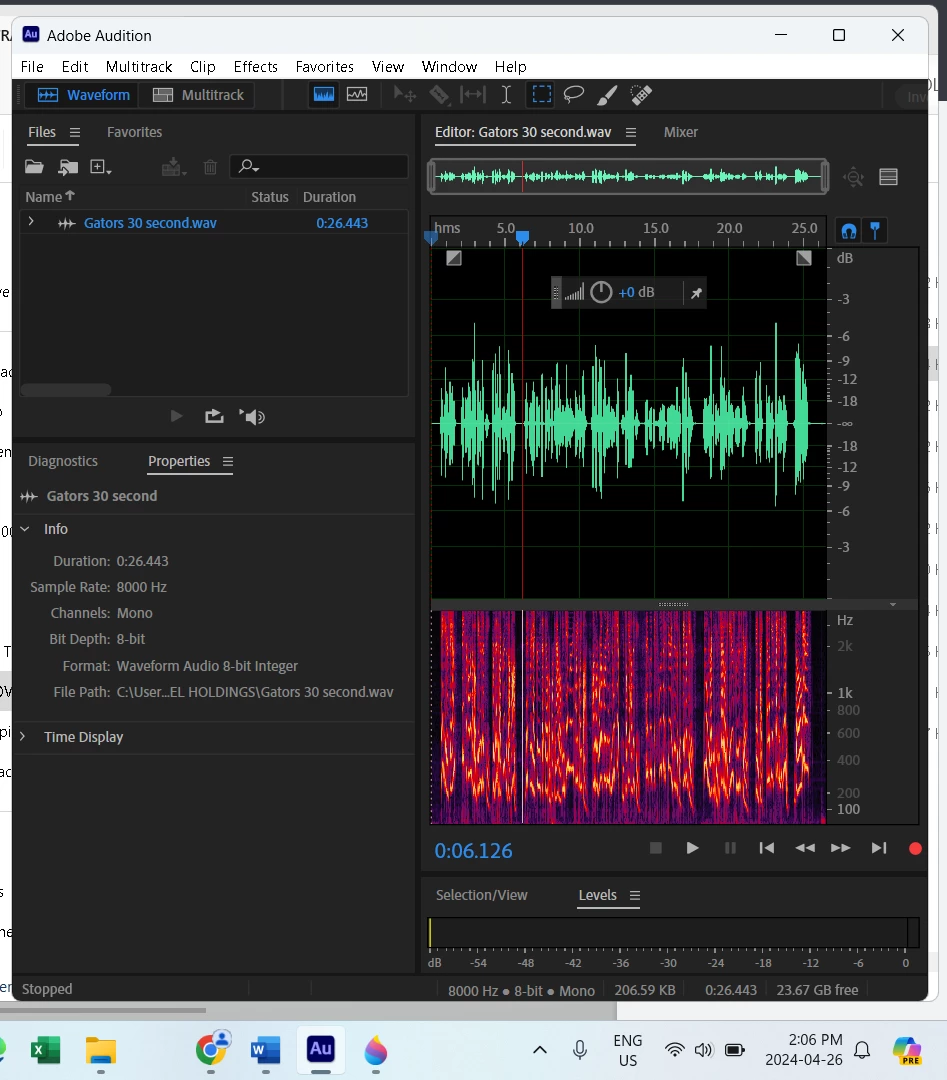Select the Lasso Selection tool
This screenshot has width=947, height=1080.
click(574, 94)
